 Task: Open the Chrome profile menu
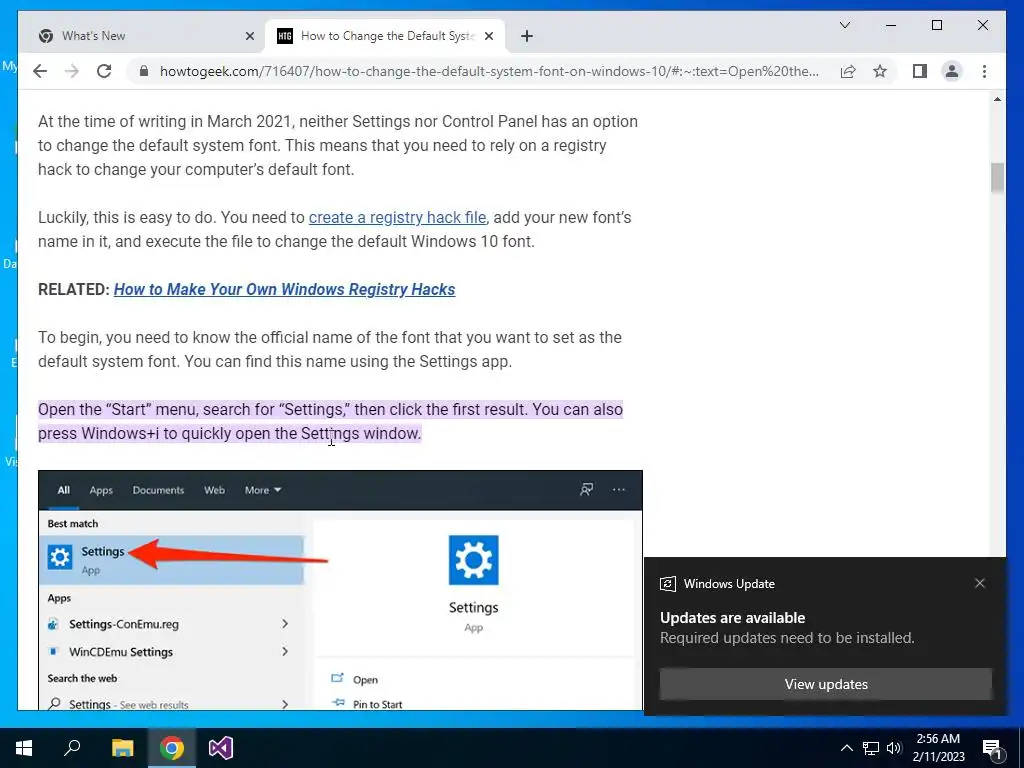(x=952, y=71)
